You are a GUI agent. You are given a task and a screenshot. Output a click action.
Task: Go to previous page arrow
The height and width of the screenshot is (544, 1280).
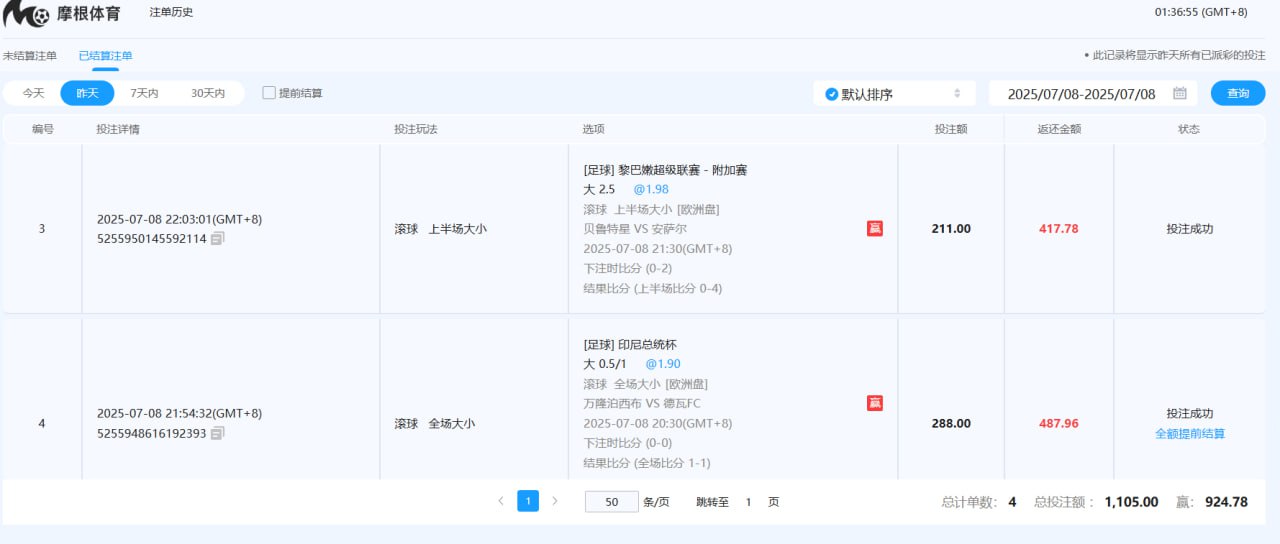(500, 501)
